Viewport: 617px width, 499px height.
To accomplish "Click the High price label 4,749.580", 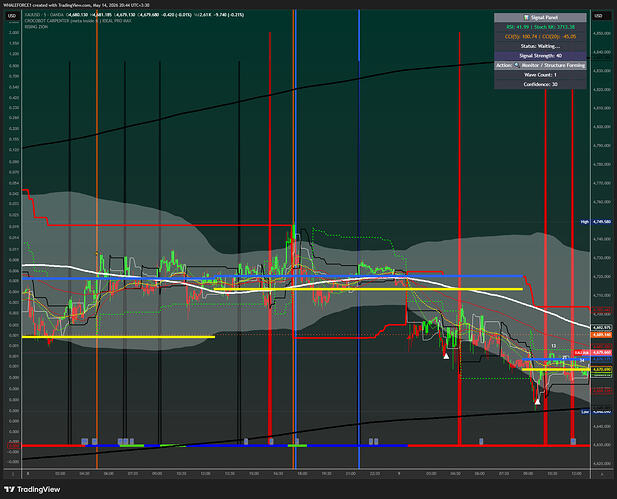I will coord(602,222).
